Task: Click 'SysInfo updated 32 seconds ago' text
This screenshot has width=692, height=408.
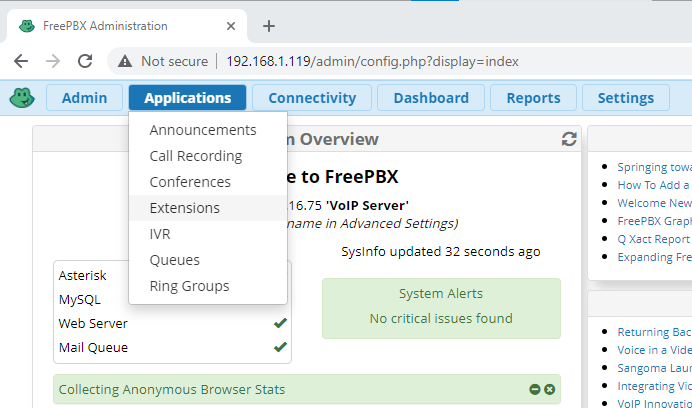Action: click(x=440, y=252)
